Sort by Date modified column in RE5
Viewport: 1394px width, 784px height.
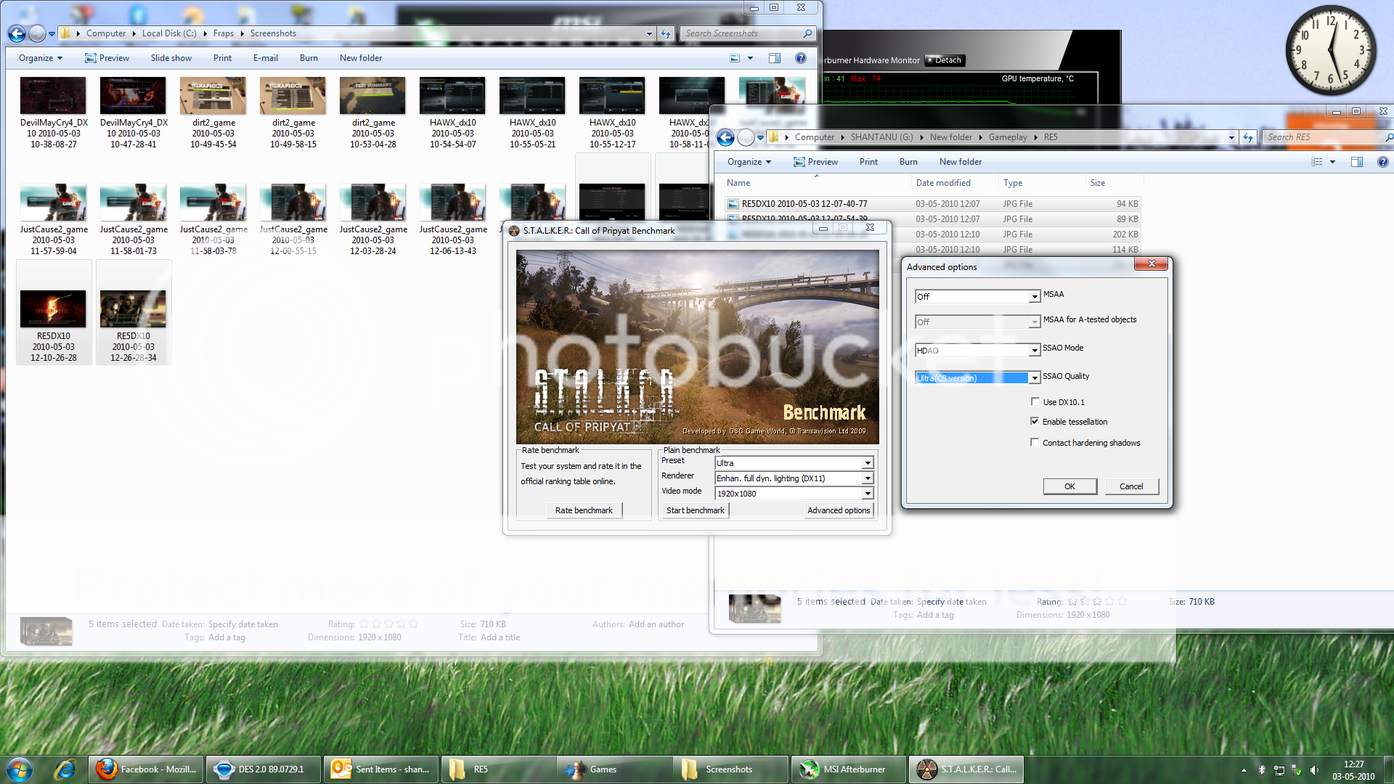click(x=943, y=183)
